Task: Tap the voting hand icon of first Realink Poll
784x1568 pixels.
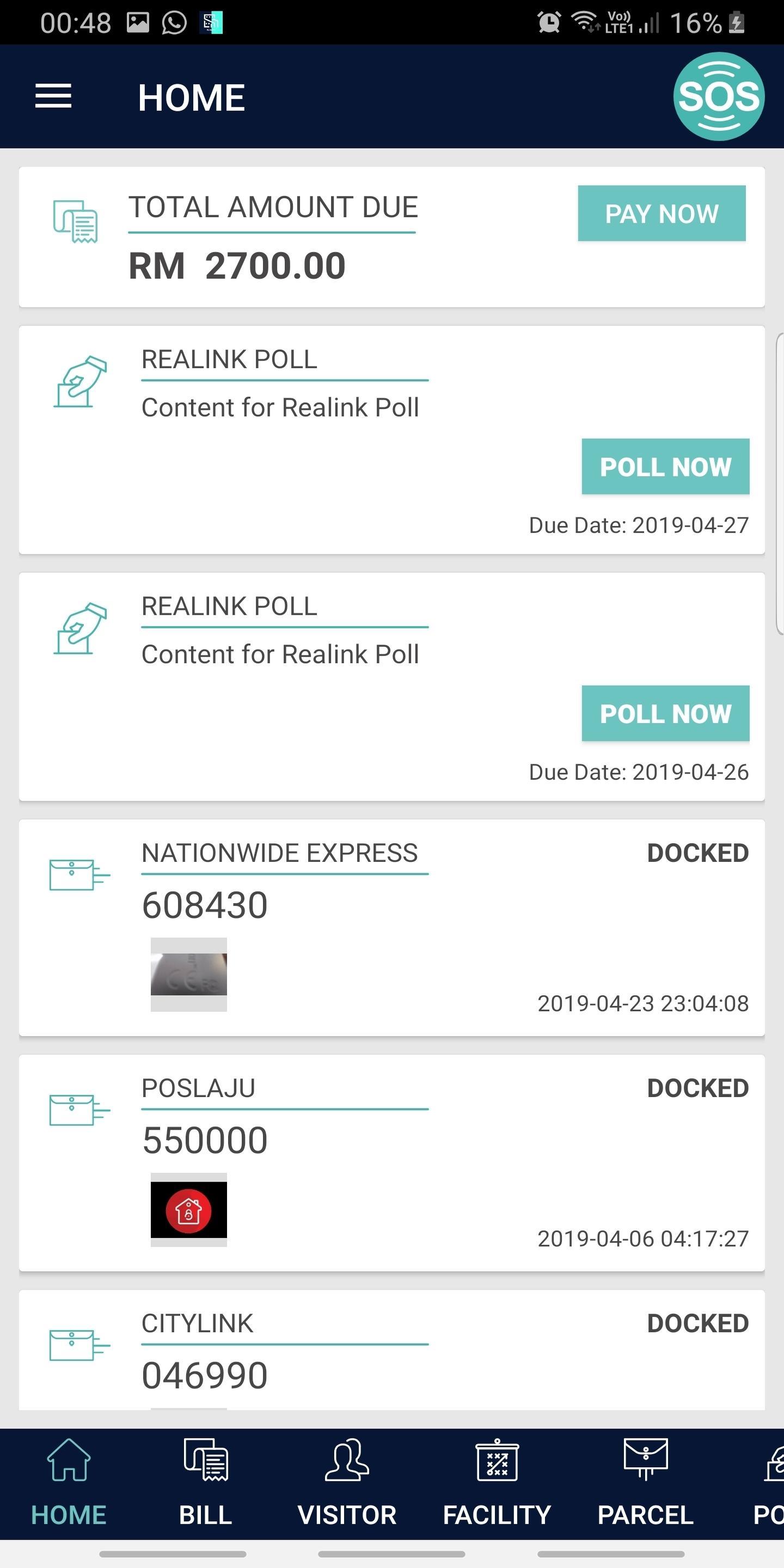Action: pyautogui.click(x=81, y=381)
